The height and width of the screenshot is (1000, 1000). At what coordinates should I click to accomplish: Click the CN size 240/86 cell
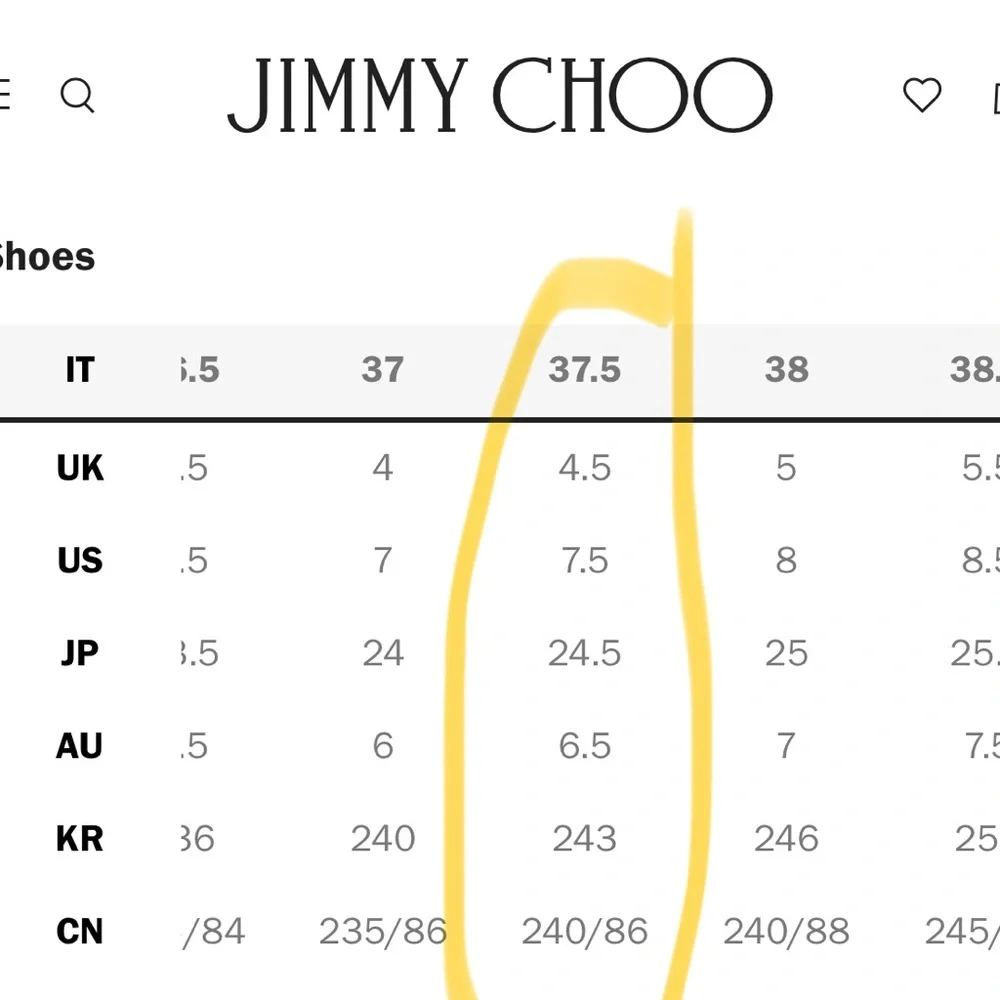584,931
